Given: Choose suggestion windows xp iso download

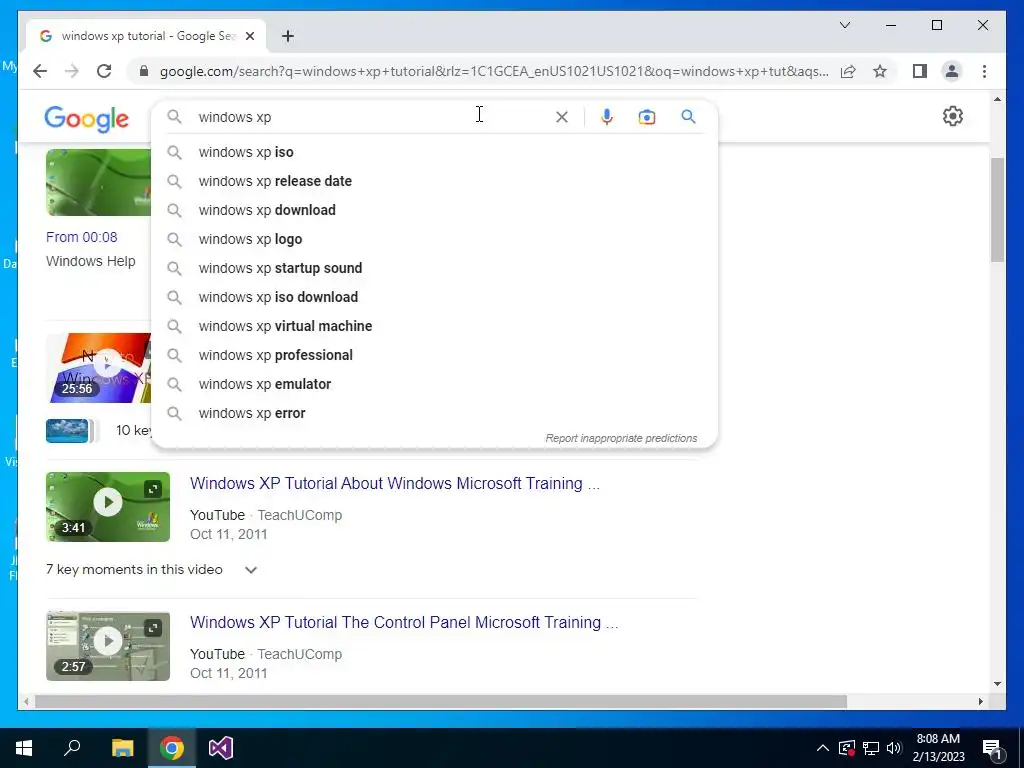Looking at the screenshot, I should pos(434,297).
